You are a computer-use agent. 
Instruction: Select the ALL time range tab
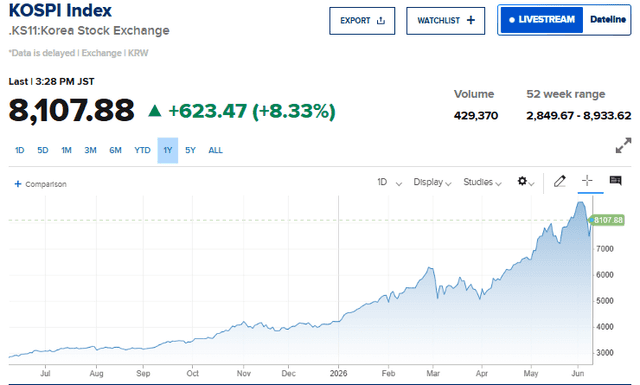point(216,150)
